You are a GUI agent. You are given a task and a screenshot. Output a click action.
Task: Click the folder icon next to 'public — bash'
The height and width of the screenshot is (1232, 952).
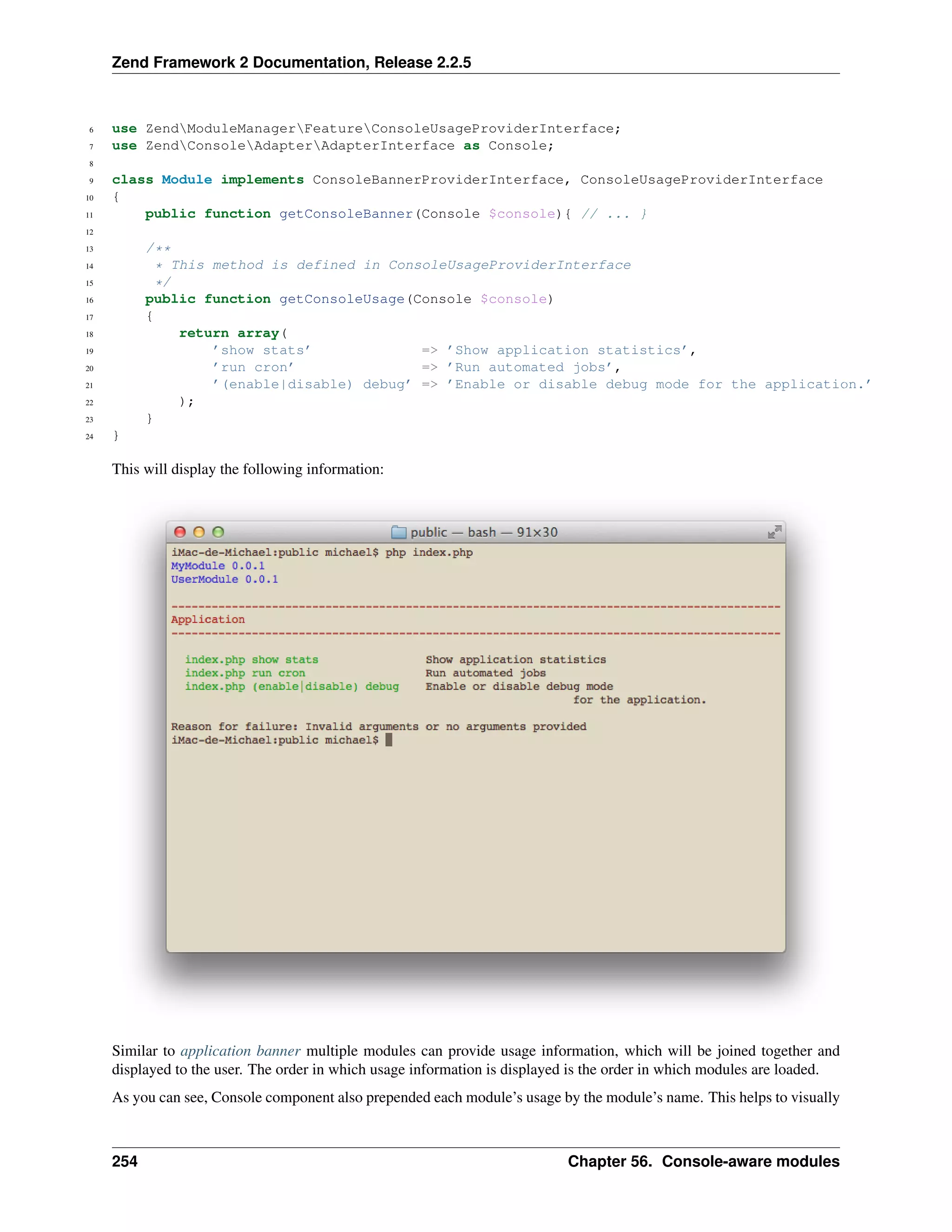(399, 532)
